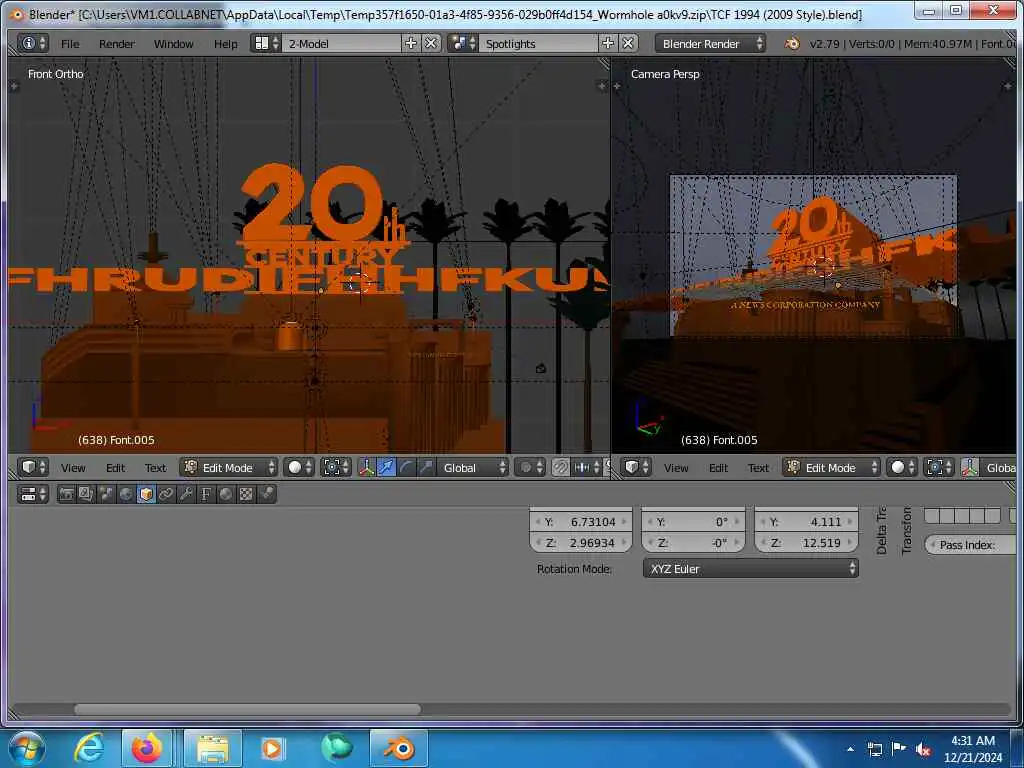Select the scale manipulator icon
Viewport: 1024px width, 768px height.
[x=426, y=468]
